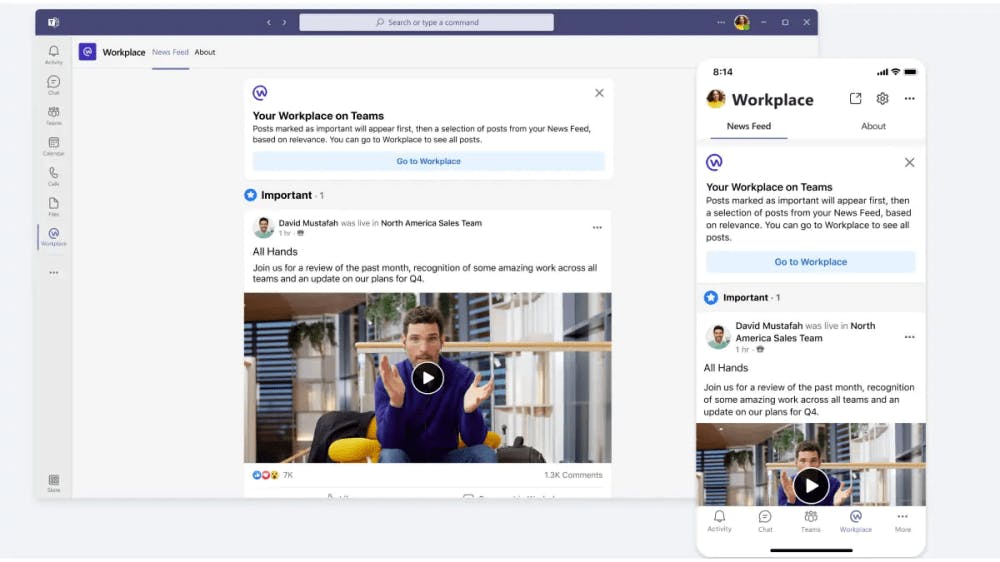Switch to the desktop News Feed tab
Screen dimensions: 1000x562
[170, 52]
